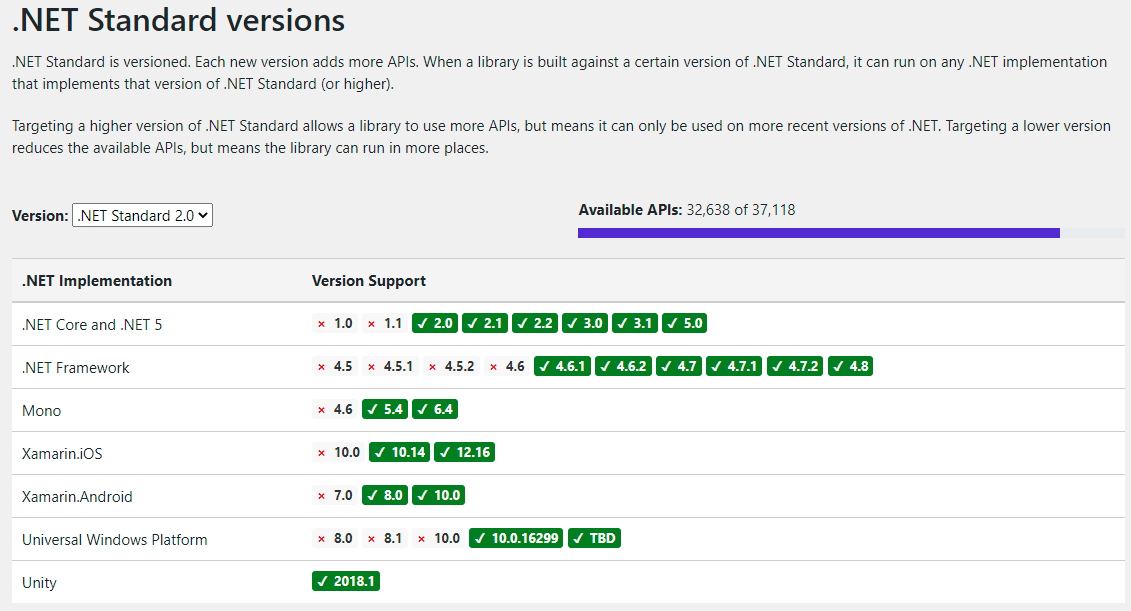Select the 'Mono' row label
Viewport: 1131px width, 611px height.
pyautogui.click(x=41, y=410)
